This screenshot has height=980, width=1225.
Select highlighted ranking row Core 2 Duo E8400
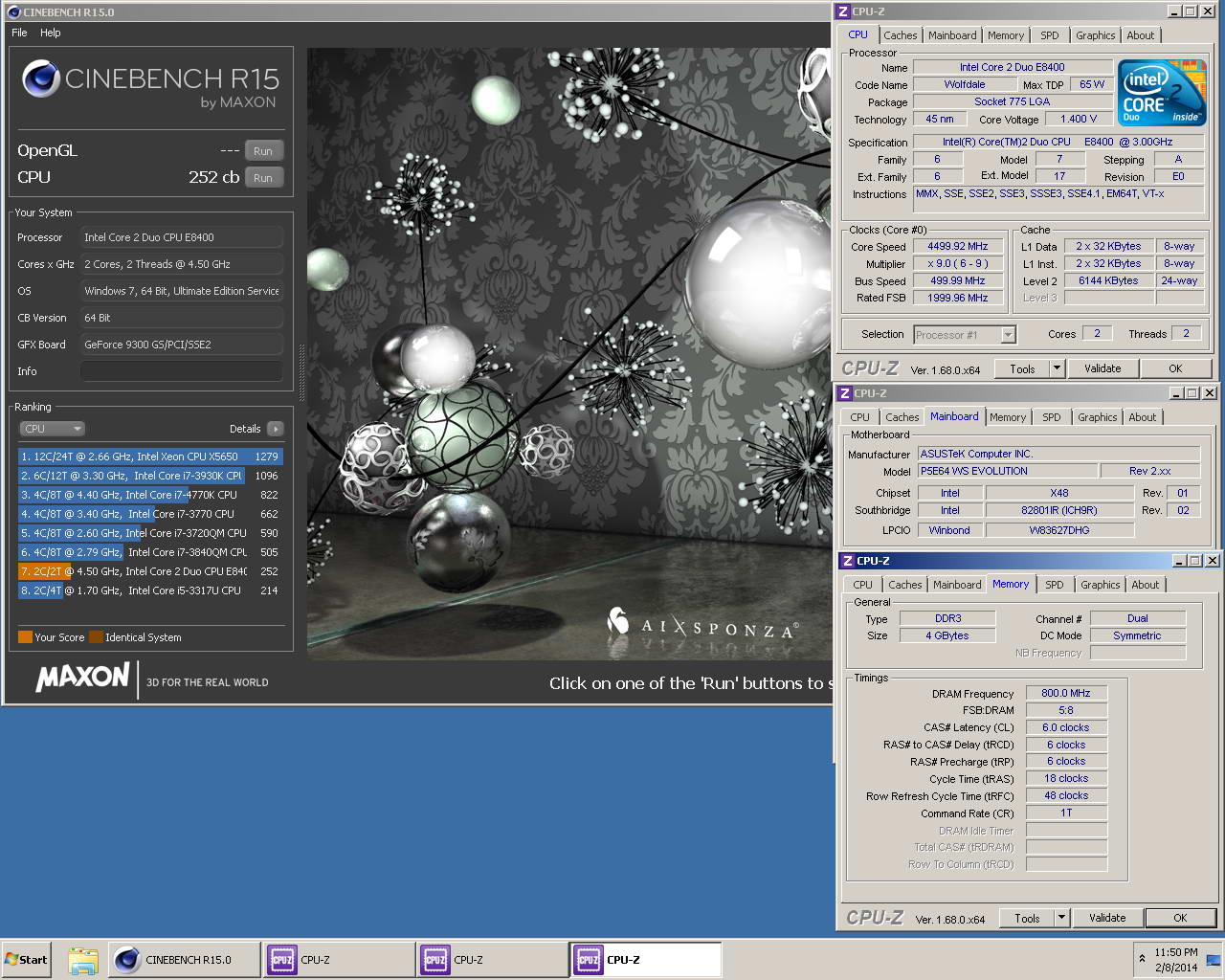point(150,571)
